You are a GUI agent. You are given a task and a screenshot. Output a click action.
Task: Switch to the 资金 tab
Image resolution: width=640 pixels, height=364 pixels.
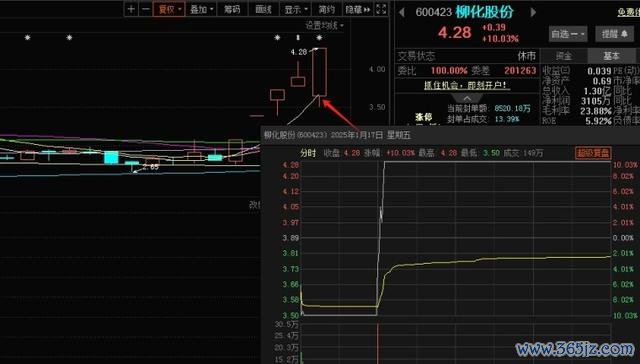564,55
